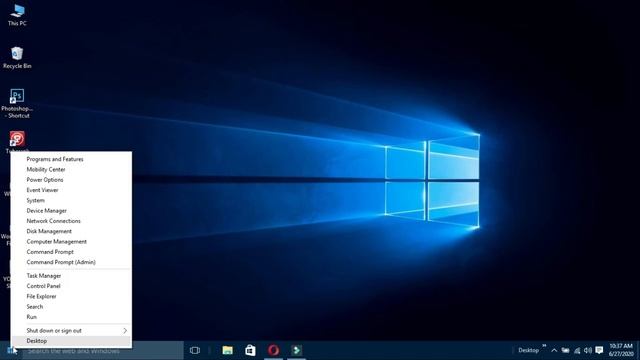Open Device Manager
Image resolution: width=640 pixels, height=360 pixels.
tap(71, 211)
